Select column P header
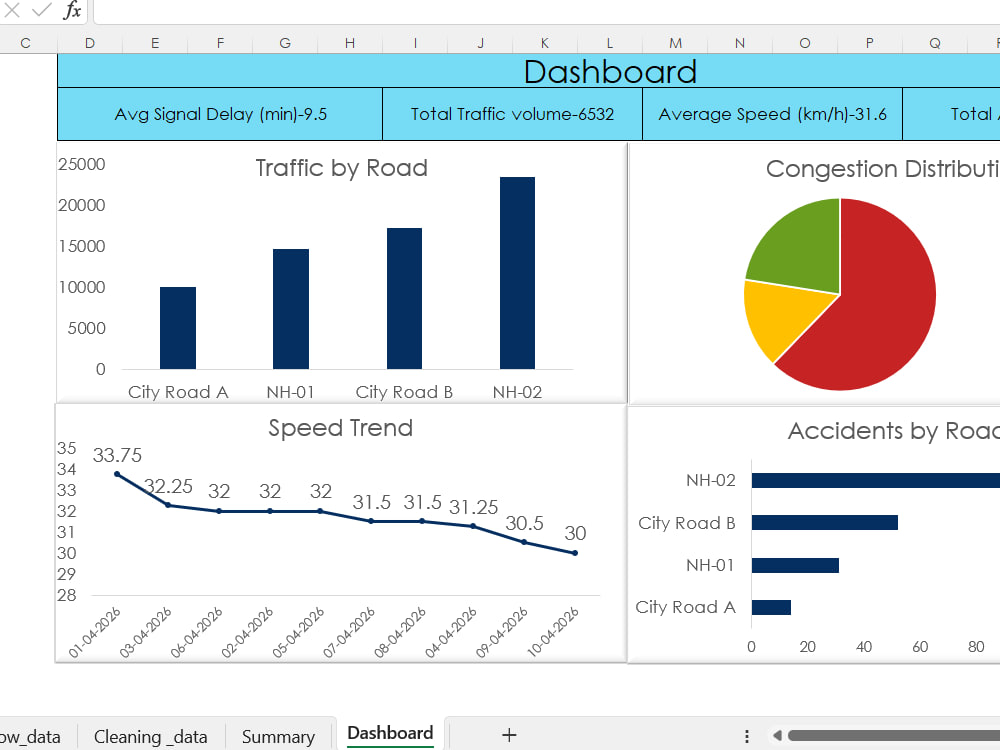Screen dimensions: 1000x750 tap(870, 43)
